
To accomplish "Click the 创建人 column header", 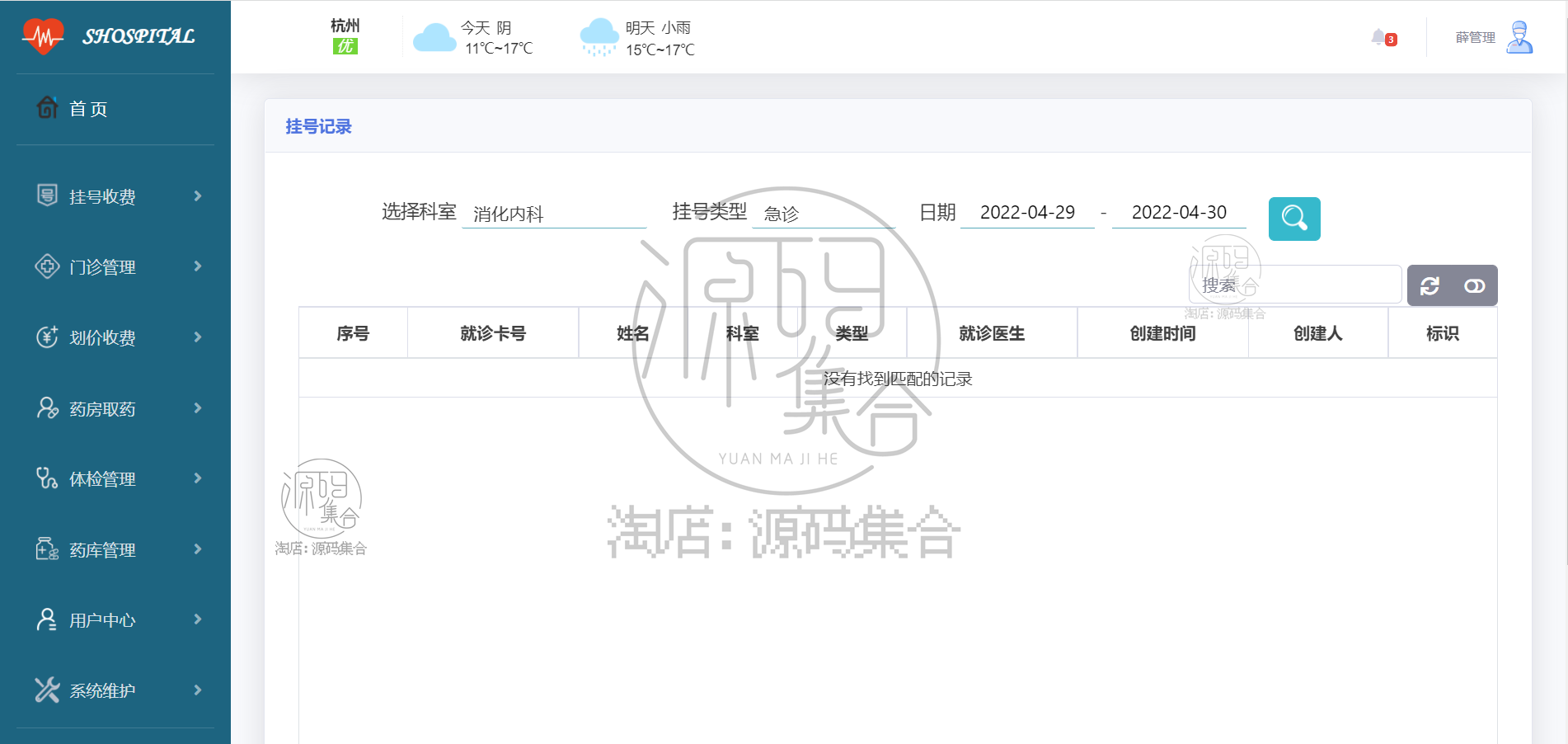I will click(1318, 333).
